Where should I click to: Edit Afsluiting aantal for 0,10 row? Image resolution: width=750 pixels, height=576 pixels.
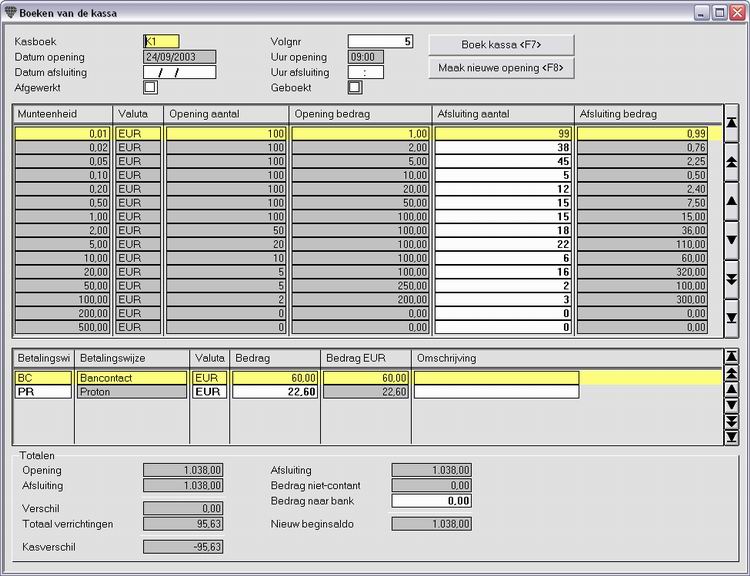503,175
